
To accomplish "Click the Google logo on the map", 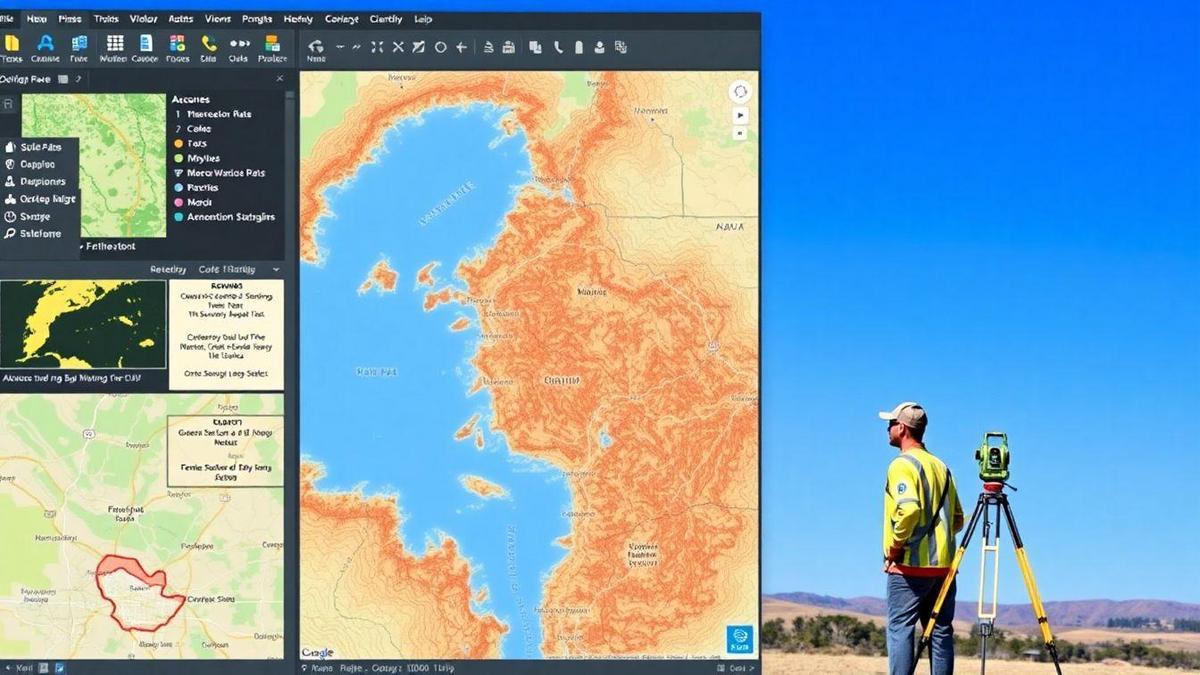I will point(317,652).
